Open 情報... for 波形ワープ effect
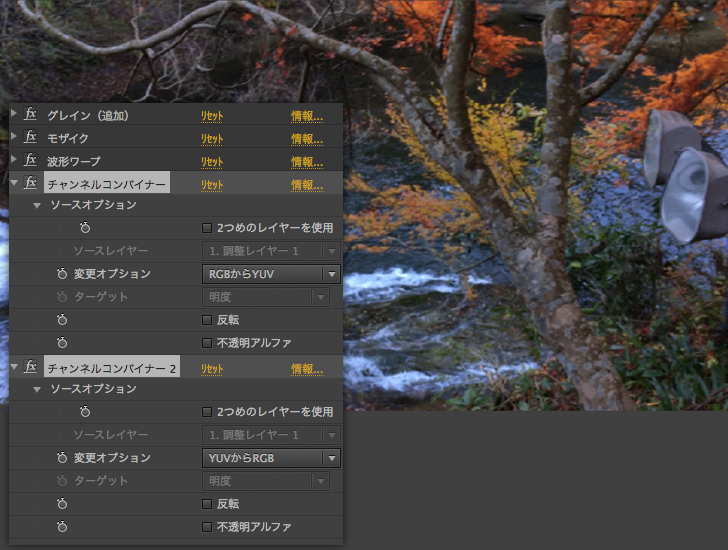728x550 pixels. 307,162
